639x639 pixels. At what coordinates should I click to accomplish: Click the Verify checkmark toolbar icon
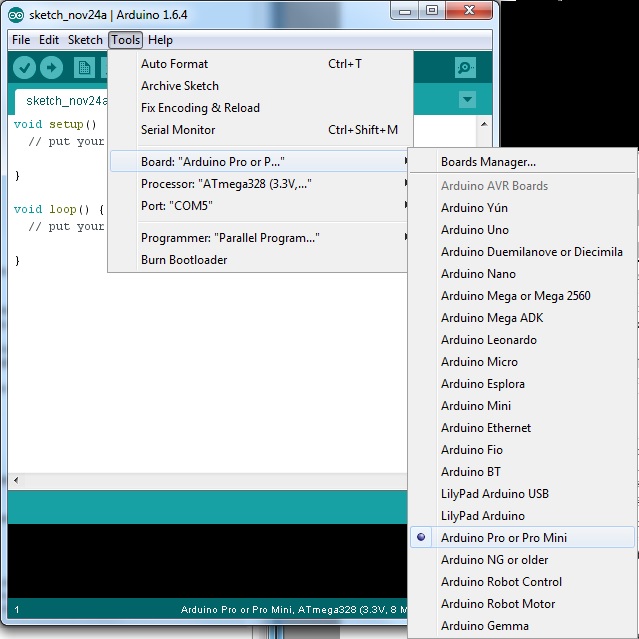tap(25, 67)
